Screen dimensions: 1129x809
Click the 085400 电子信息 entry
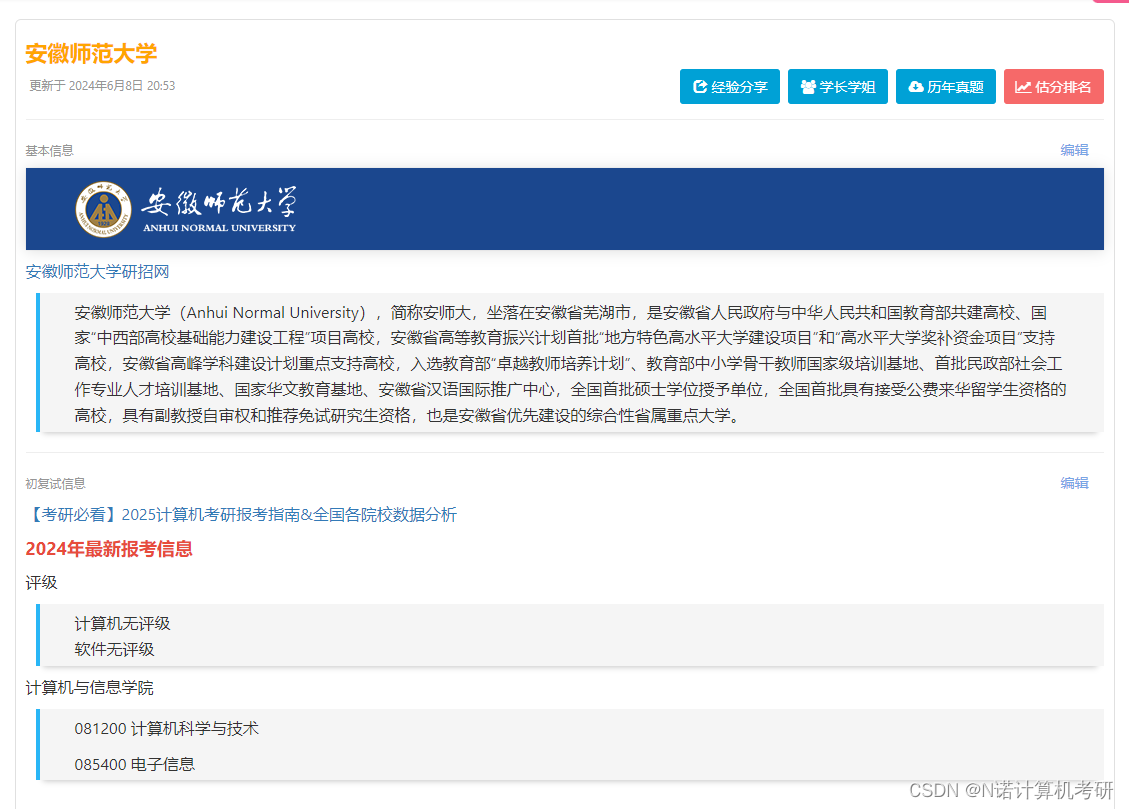click(x=135, y=764)
